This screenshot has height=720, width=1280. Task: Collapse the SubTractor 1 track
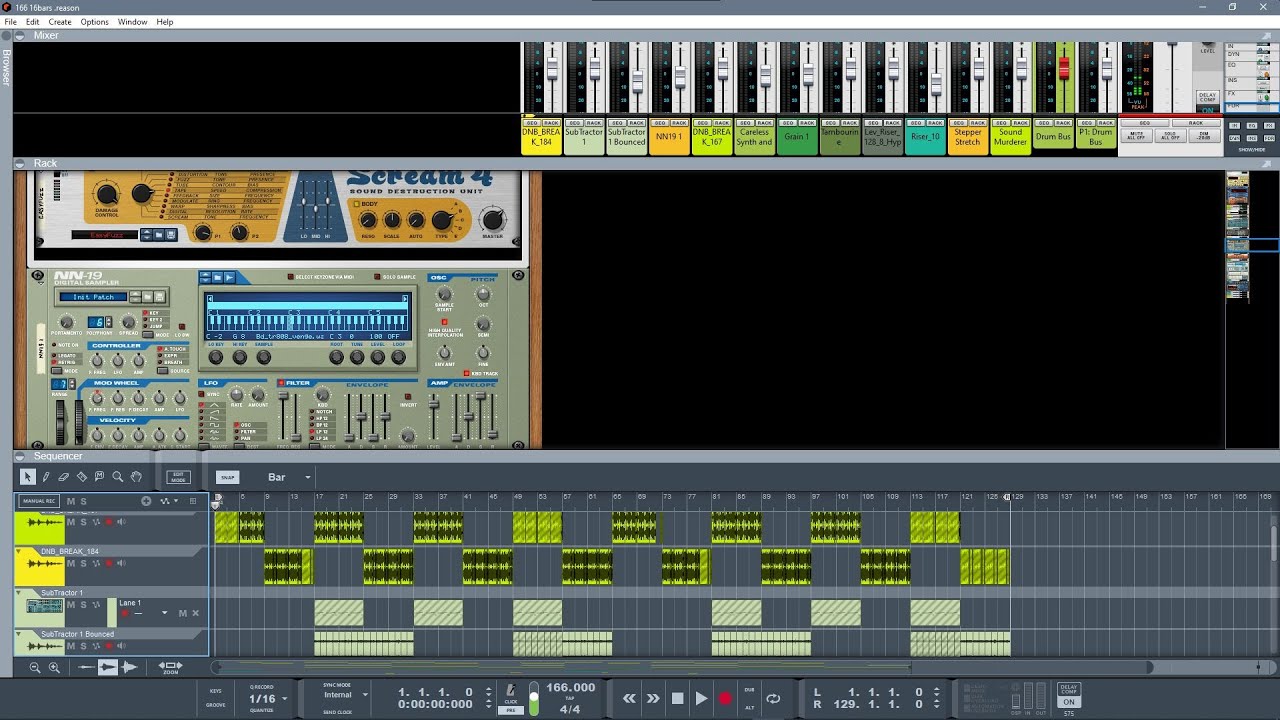pos(19,593)
